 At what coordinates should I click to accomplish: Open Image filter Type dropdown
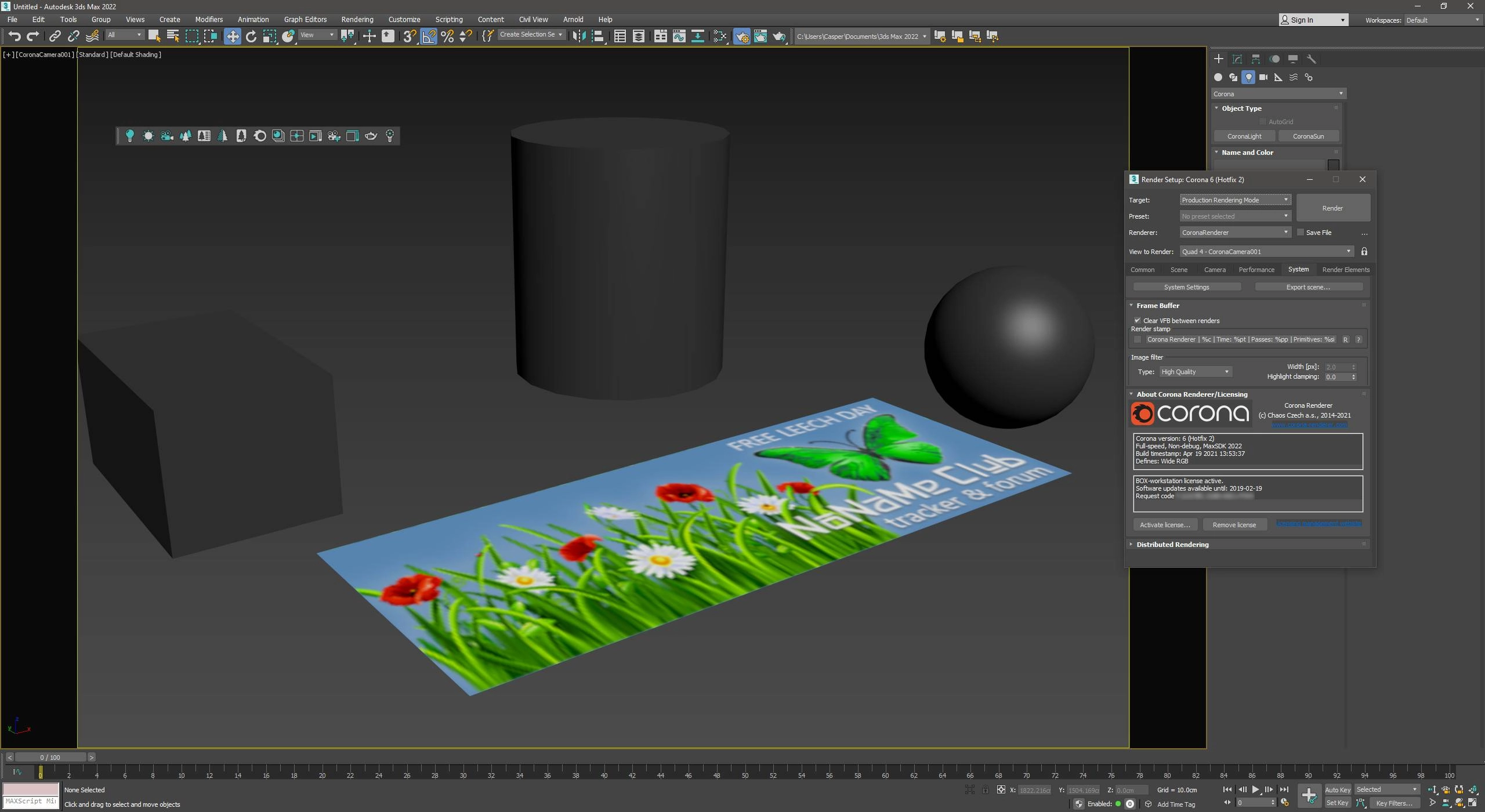click(x=1195, y=372)
